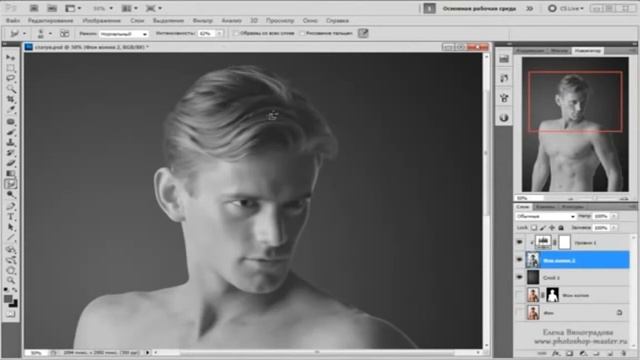Select the Spot Healing Brush tool
This screenshot has width=640, height=360.
(11, 121)
